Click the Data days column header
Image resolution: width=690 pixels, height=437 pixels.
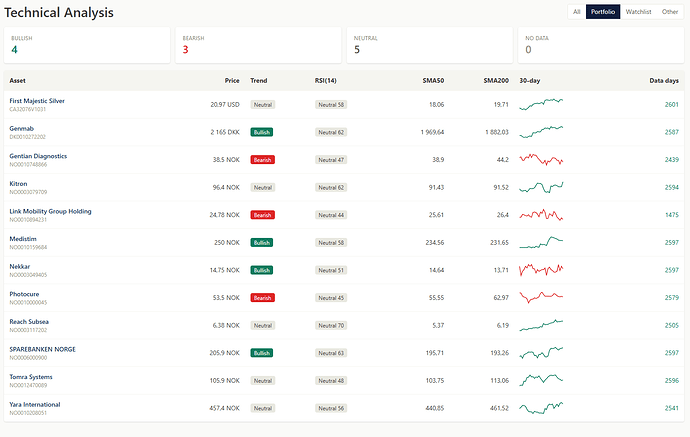point(664,81)
